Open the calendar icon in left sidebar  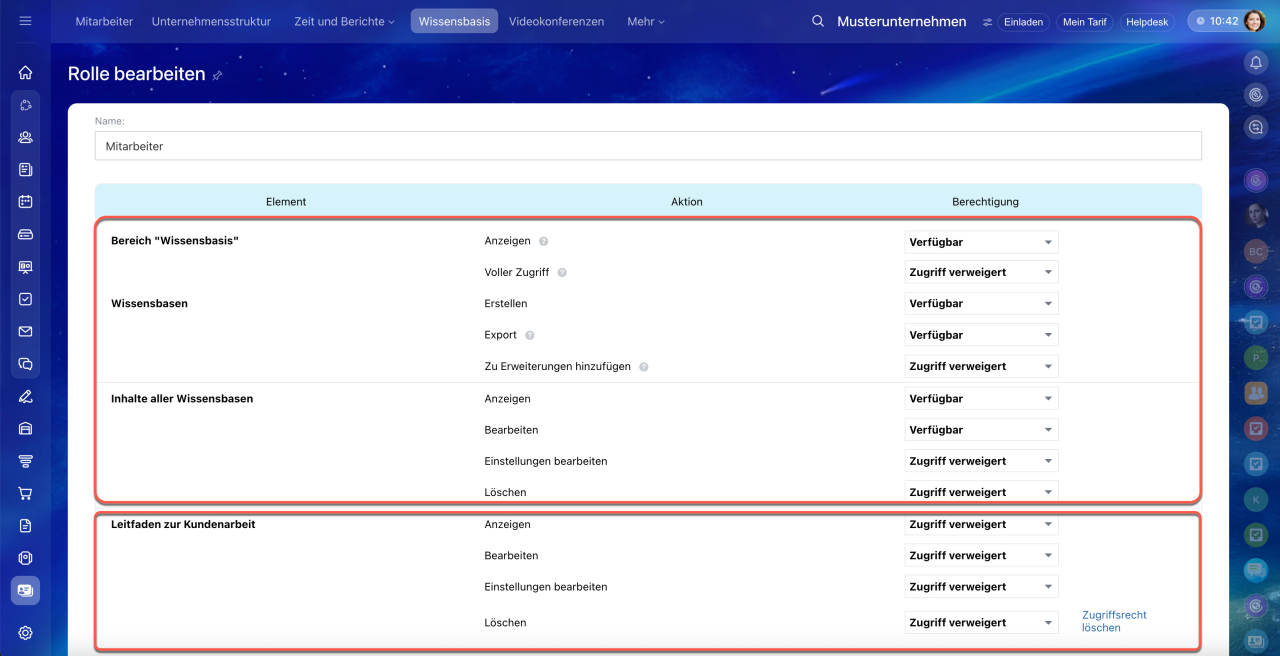25,202
